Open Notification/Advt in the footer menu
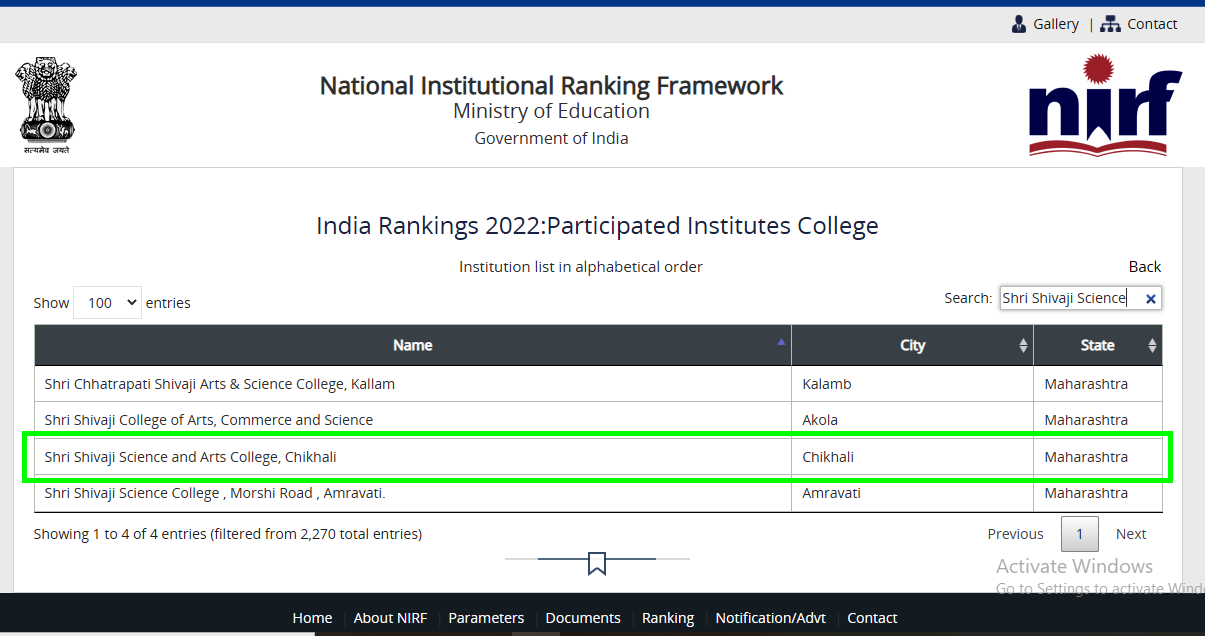 click(x=771, y=618)
